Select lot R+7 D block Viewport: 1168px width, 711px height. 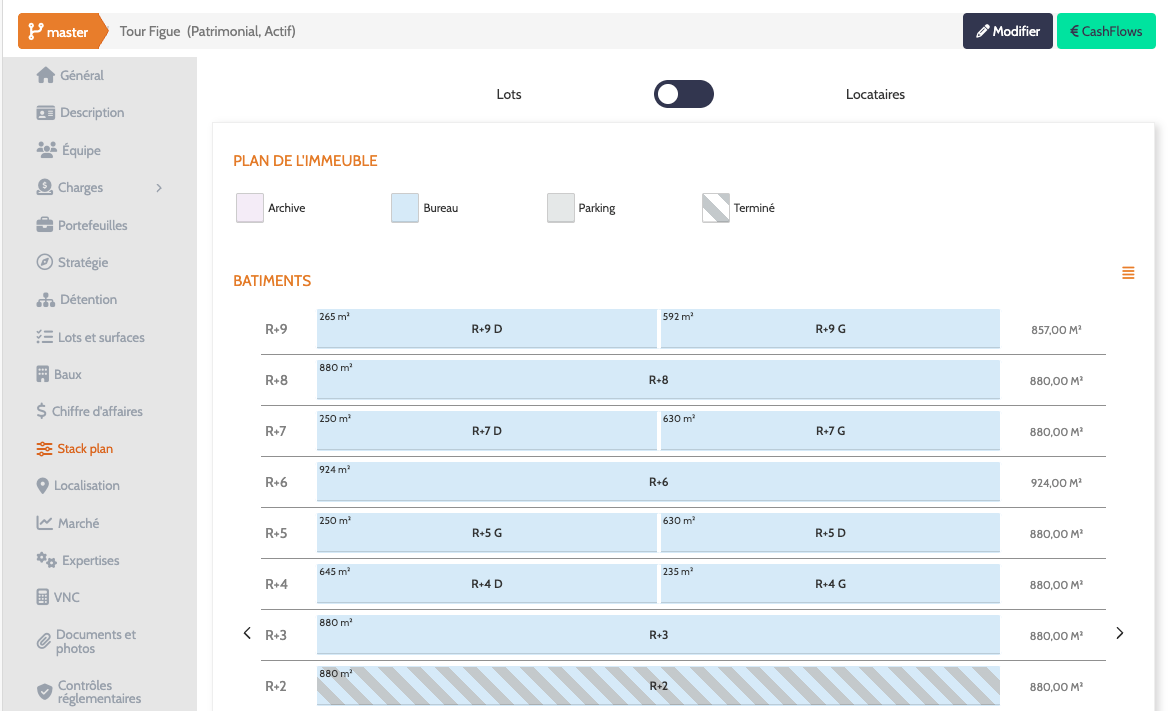pyautogui.click(x=486, y=431)
